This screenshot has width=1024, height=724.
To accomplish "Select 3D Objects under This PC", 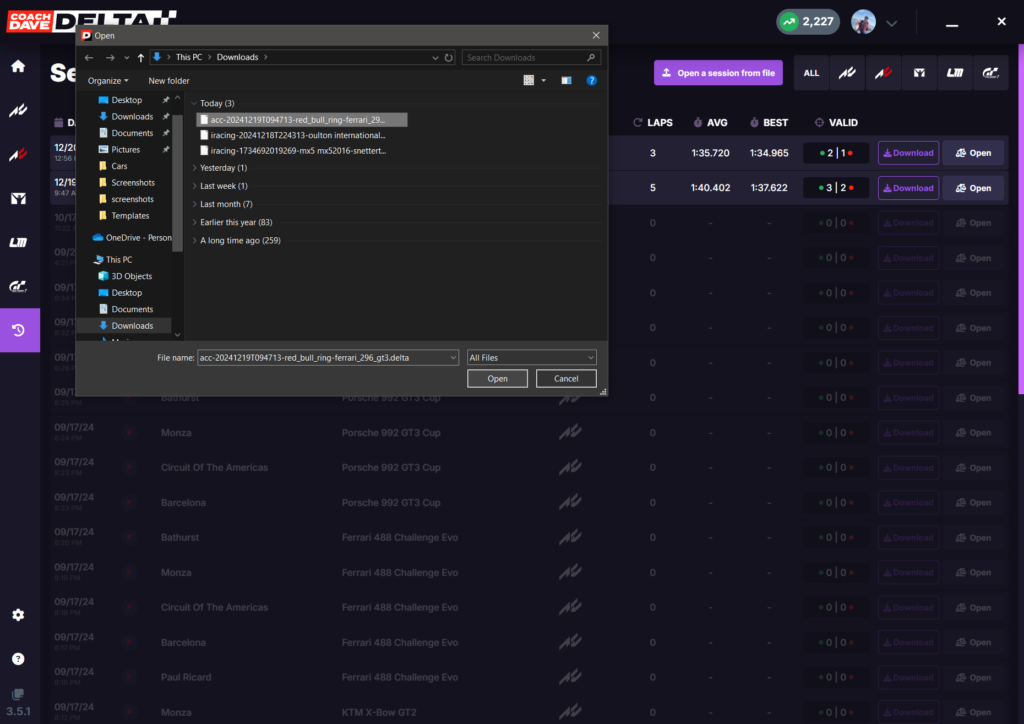I will coord(131,276).
